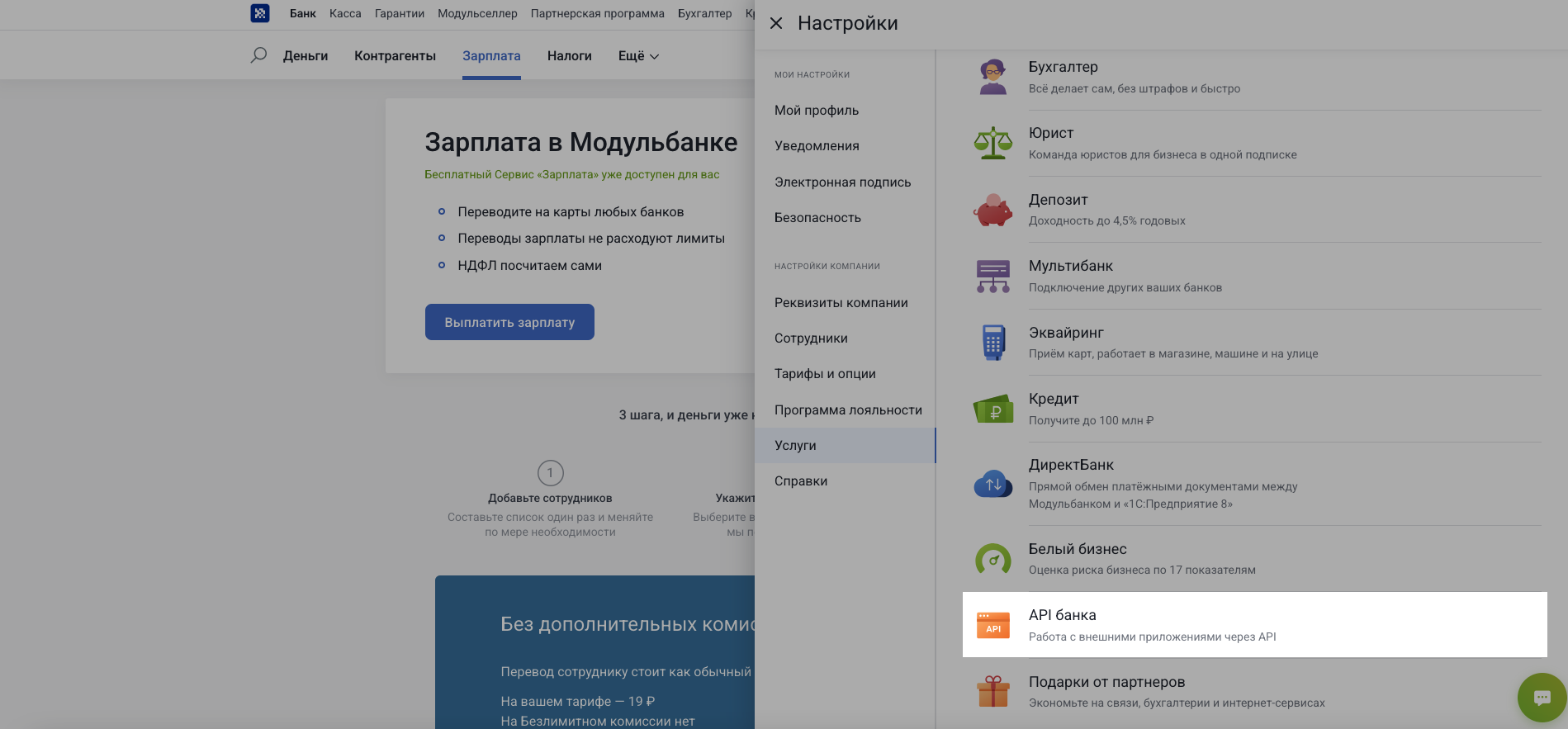The height and width of the screenshot is (729, 1568).
Task: Click the Эквайринг card terminal icon
Action: pyautogui.click(x=993, y=343)
